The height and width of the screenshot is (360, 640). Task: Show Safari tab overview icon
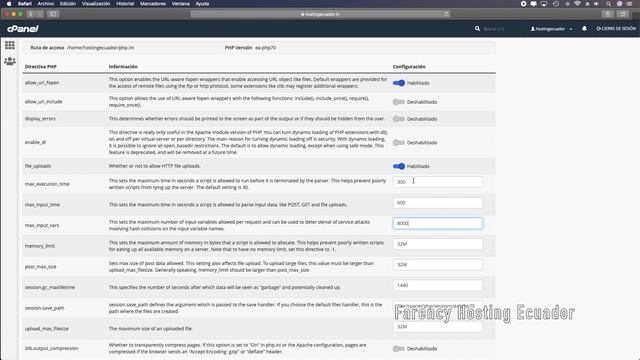[x=622, y=14]
